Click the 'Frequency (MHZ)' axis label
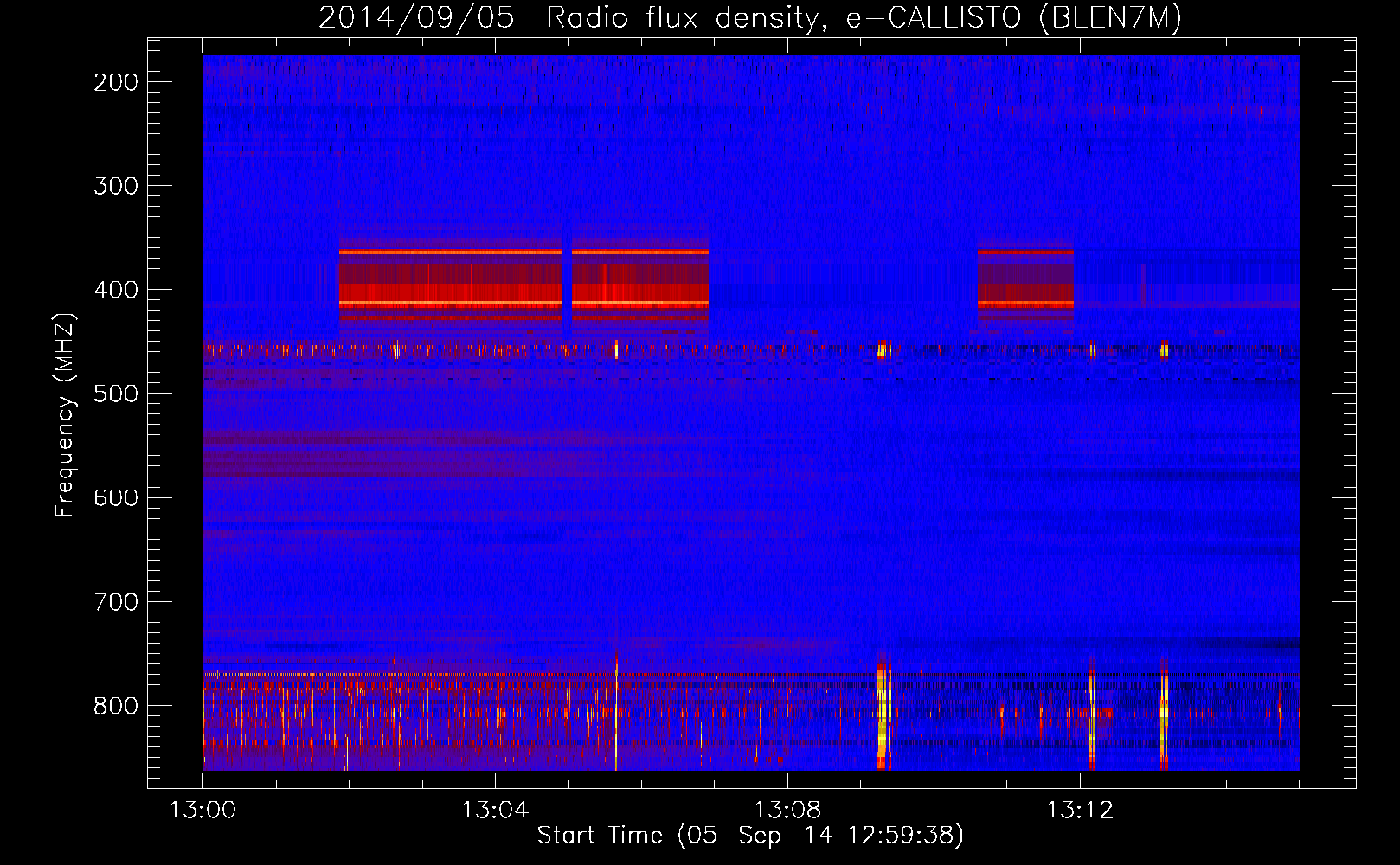1400x865 pixels. coord(65,414)
